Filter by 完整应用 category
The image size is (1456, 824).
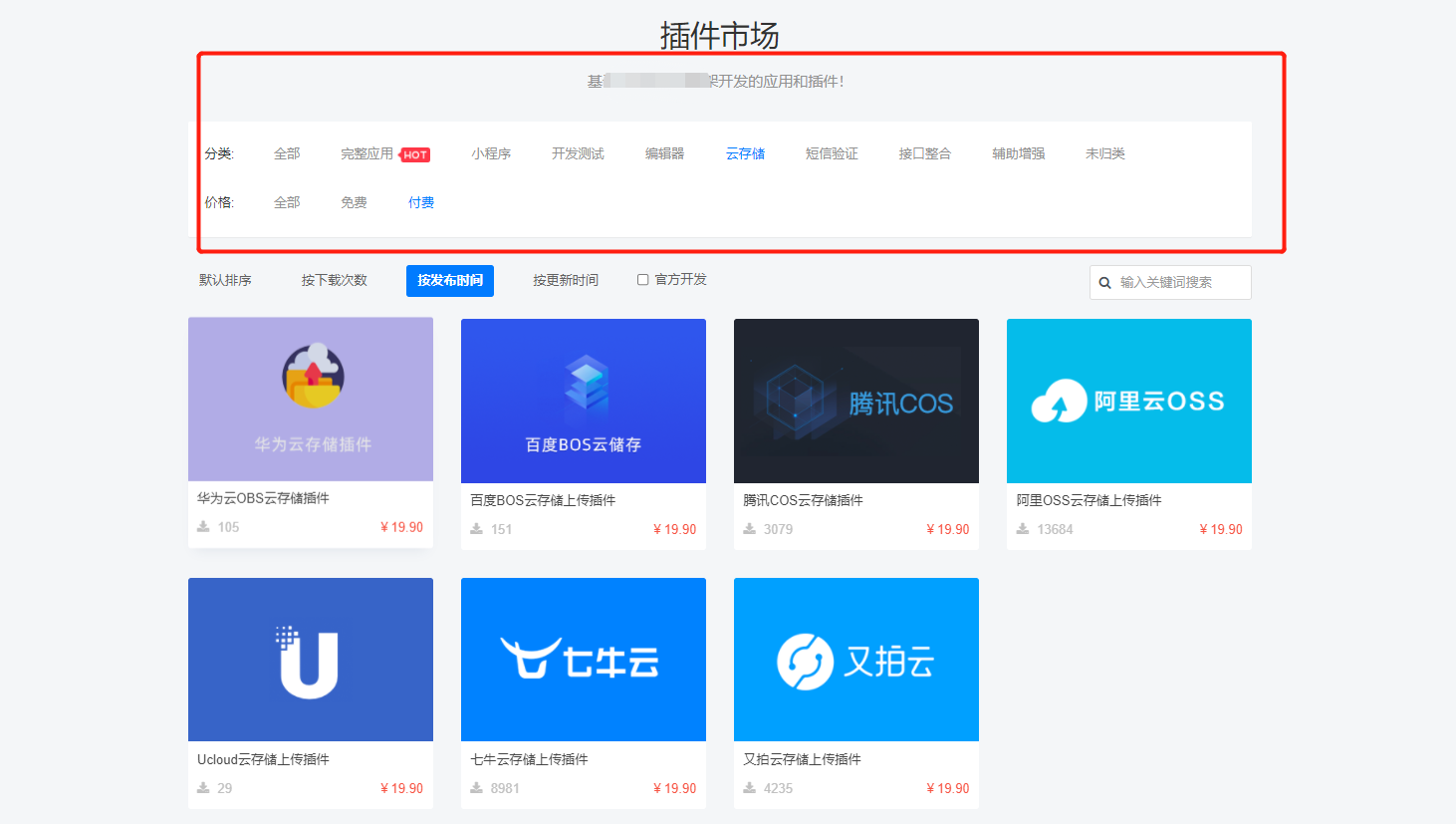tap(366, 153)
